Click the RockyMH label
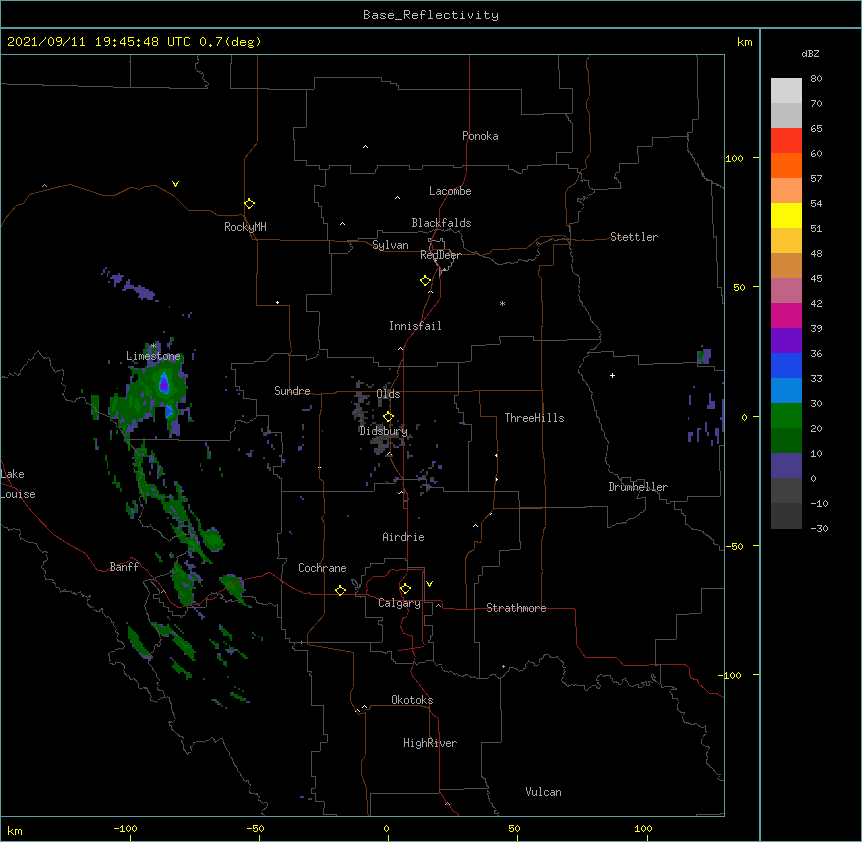Image resolution: width=862 pixels, height=842 pixels. pyautogui.click(x=245, y=227)
